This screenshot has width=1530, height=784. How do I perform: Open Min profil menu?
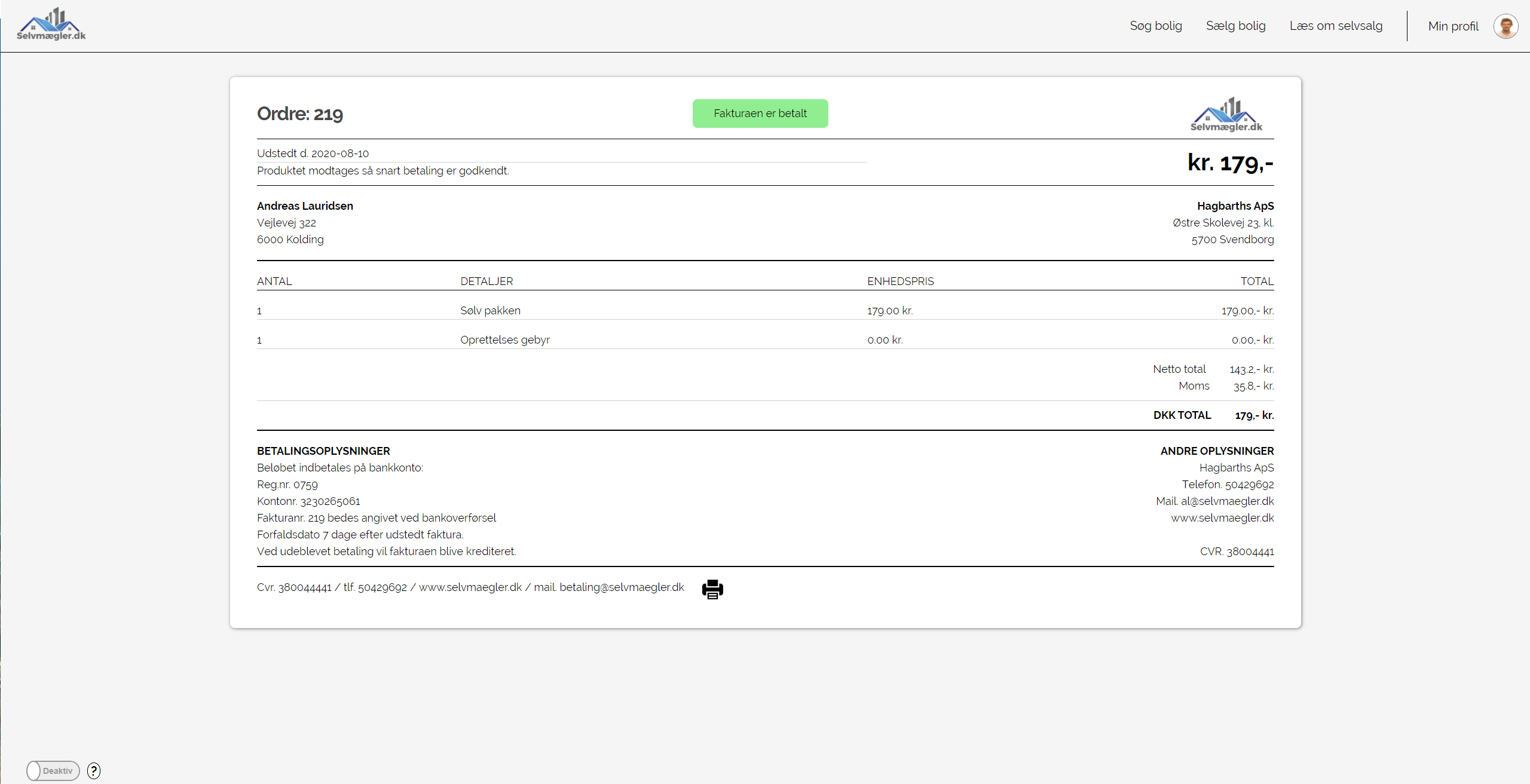pos(1453,26)
